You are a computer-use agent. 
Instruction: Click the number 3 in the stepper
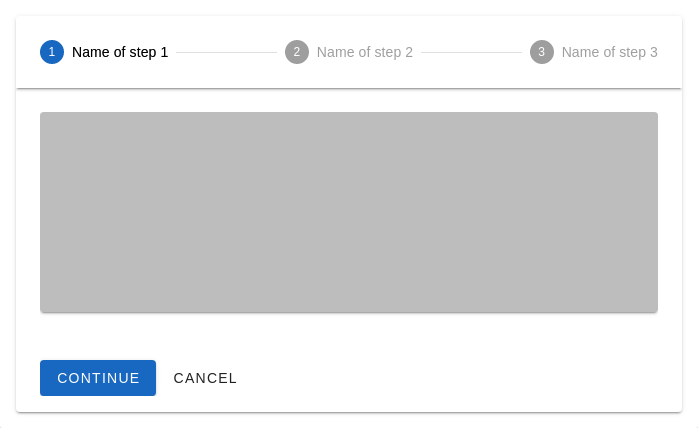[x=542, y=52]
